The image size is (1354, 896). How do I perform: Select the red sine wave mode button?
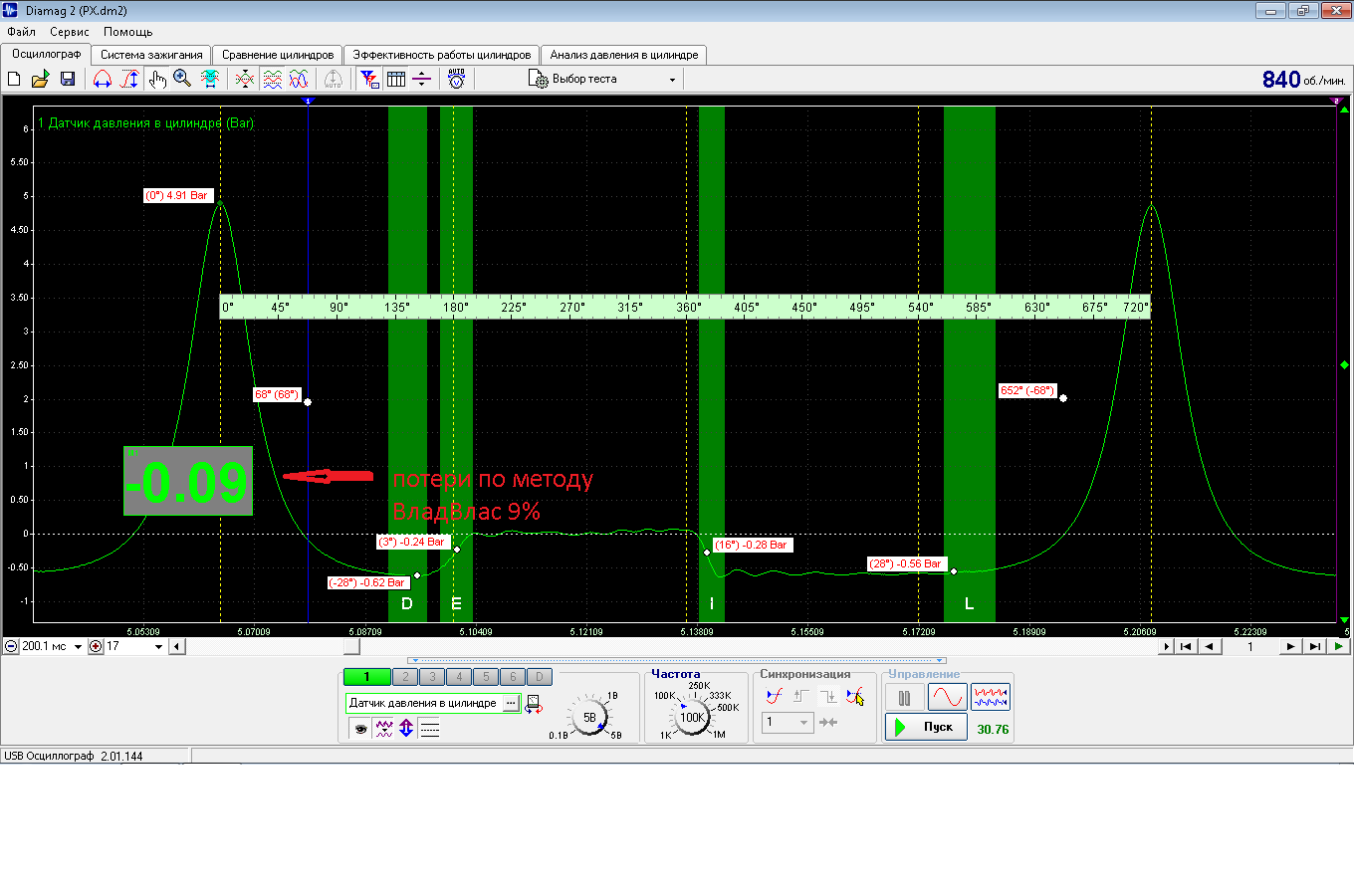coord(948,698)
